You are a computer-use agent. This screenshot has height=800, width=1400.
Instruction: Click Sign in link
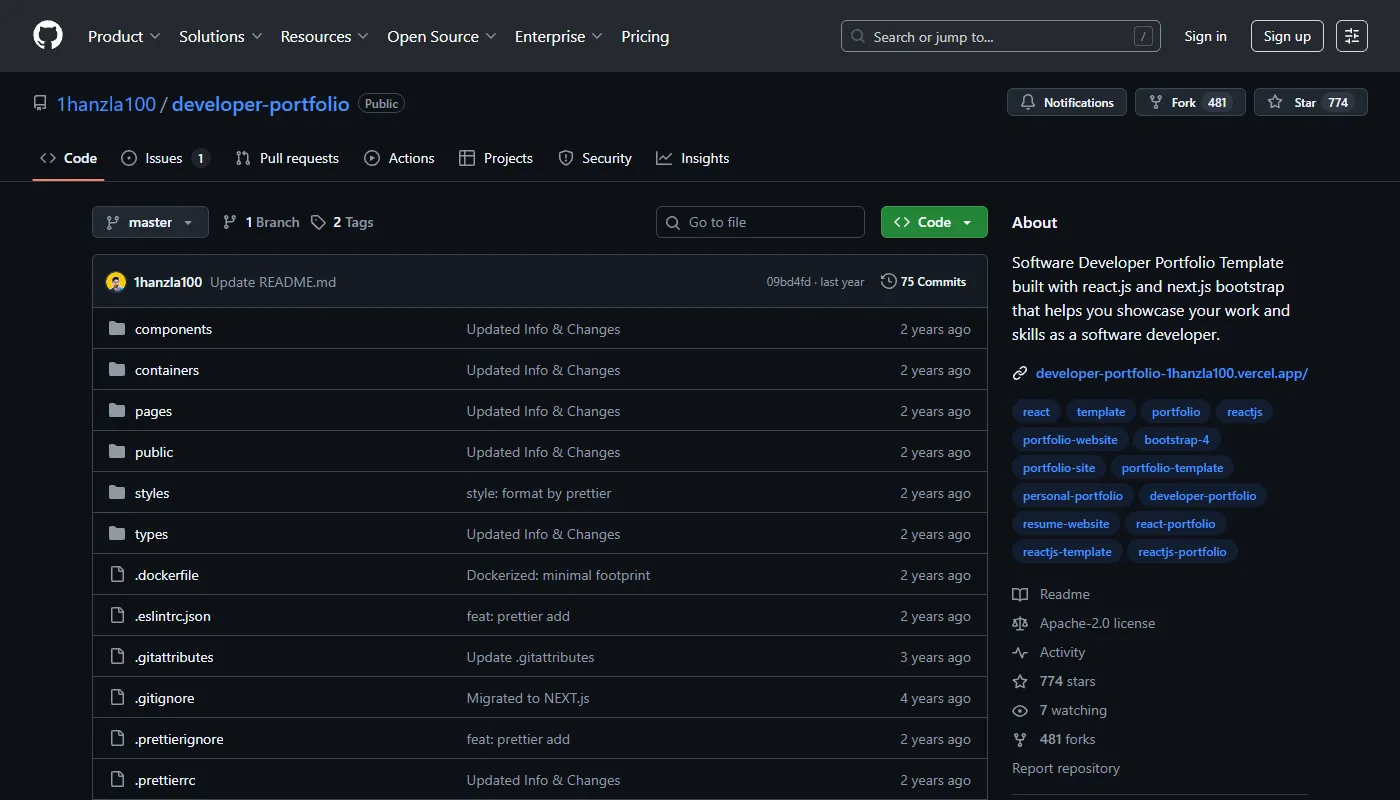(x=1205, y=36)
